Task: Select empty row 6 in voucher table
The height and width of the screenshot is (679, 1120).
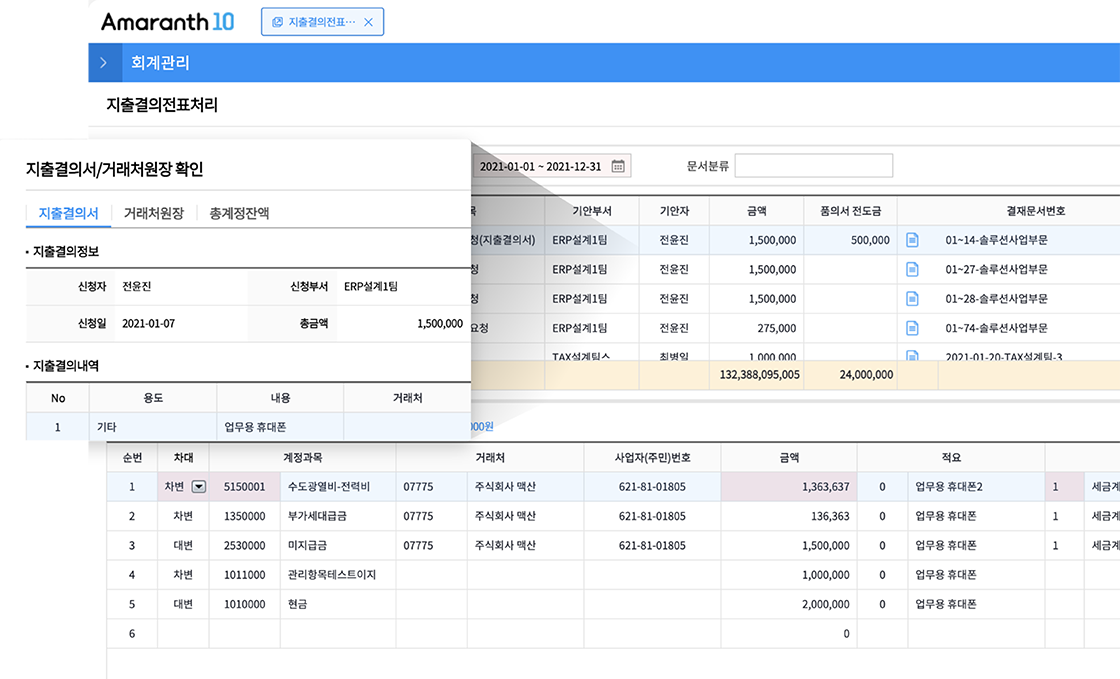Action: [613, 633]
